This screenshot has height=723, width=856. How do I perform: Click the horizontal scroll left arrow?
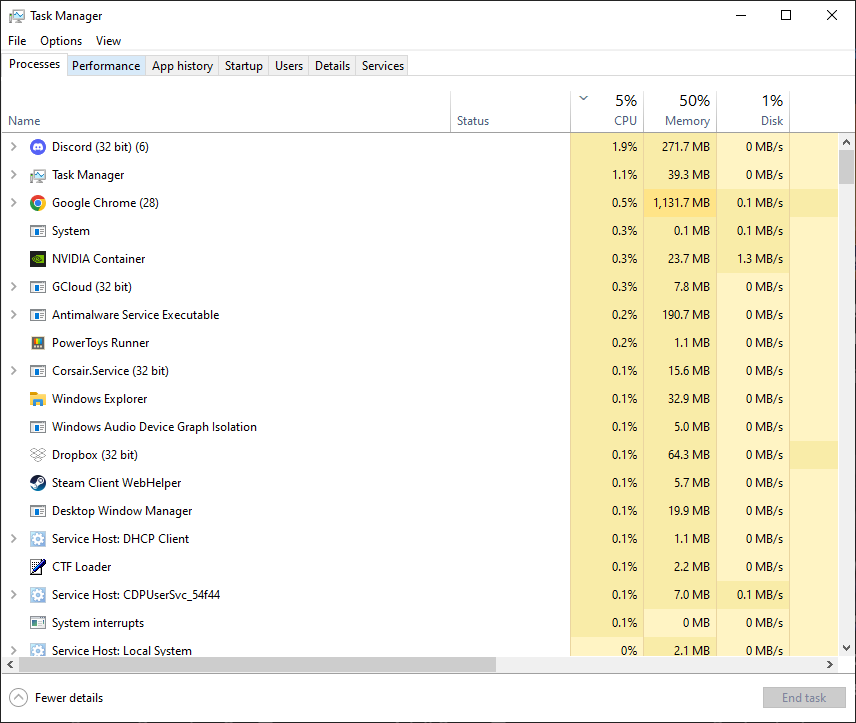click(10, 665)
